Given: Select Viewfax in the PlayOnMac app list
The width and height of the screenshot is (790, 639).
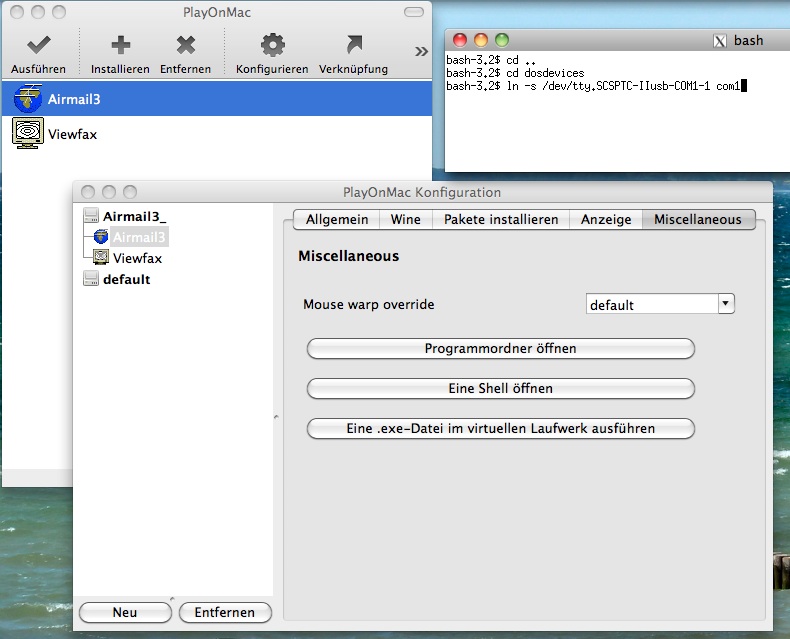Looking at the screenshot, I should coord(217,134).
